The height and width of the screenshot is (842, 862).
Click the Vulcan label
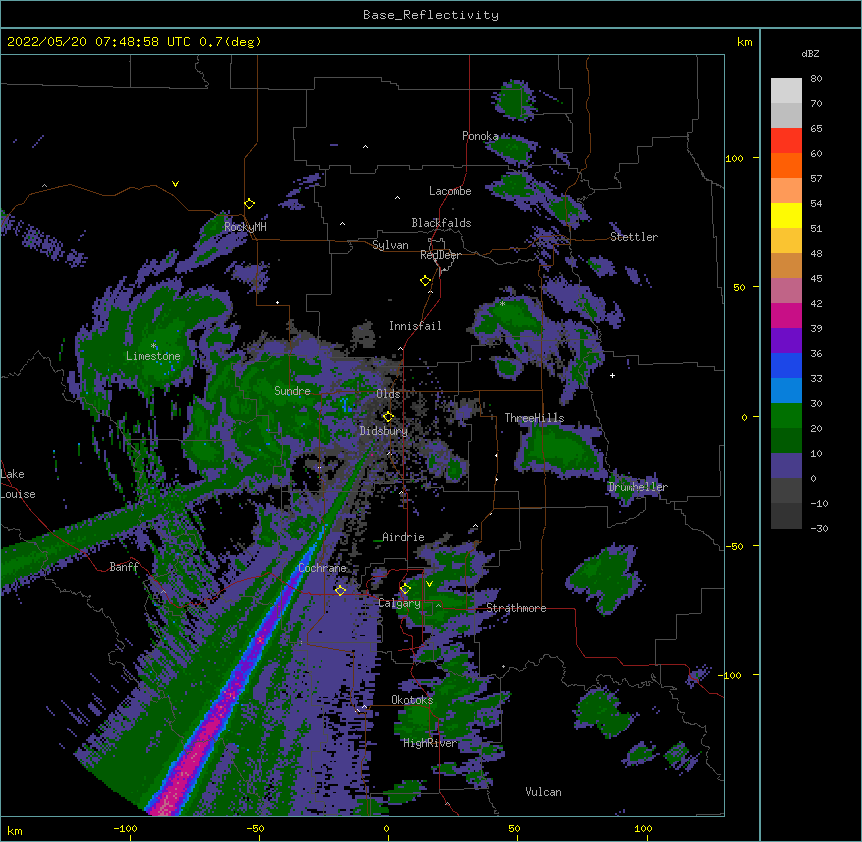(543, 792)
